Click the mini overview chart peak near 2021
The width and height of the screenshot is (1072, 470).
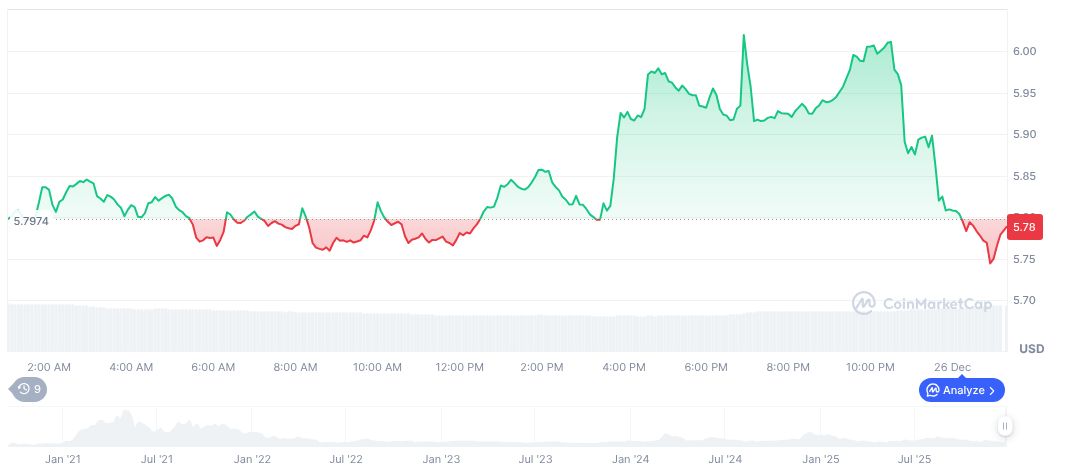tap(125, 414)
